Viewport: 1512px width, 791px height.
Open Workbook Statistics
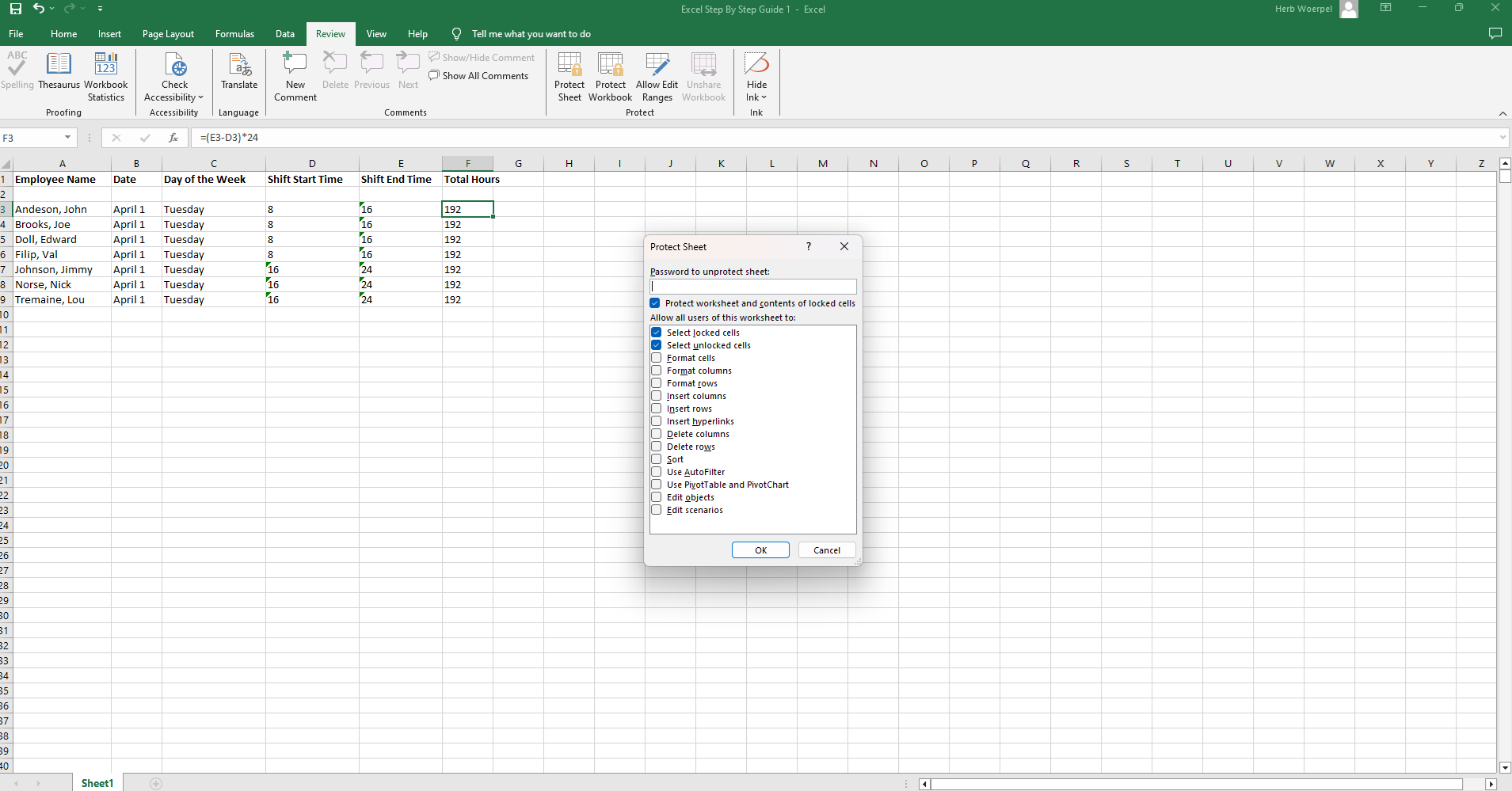click(106, 77)
